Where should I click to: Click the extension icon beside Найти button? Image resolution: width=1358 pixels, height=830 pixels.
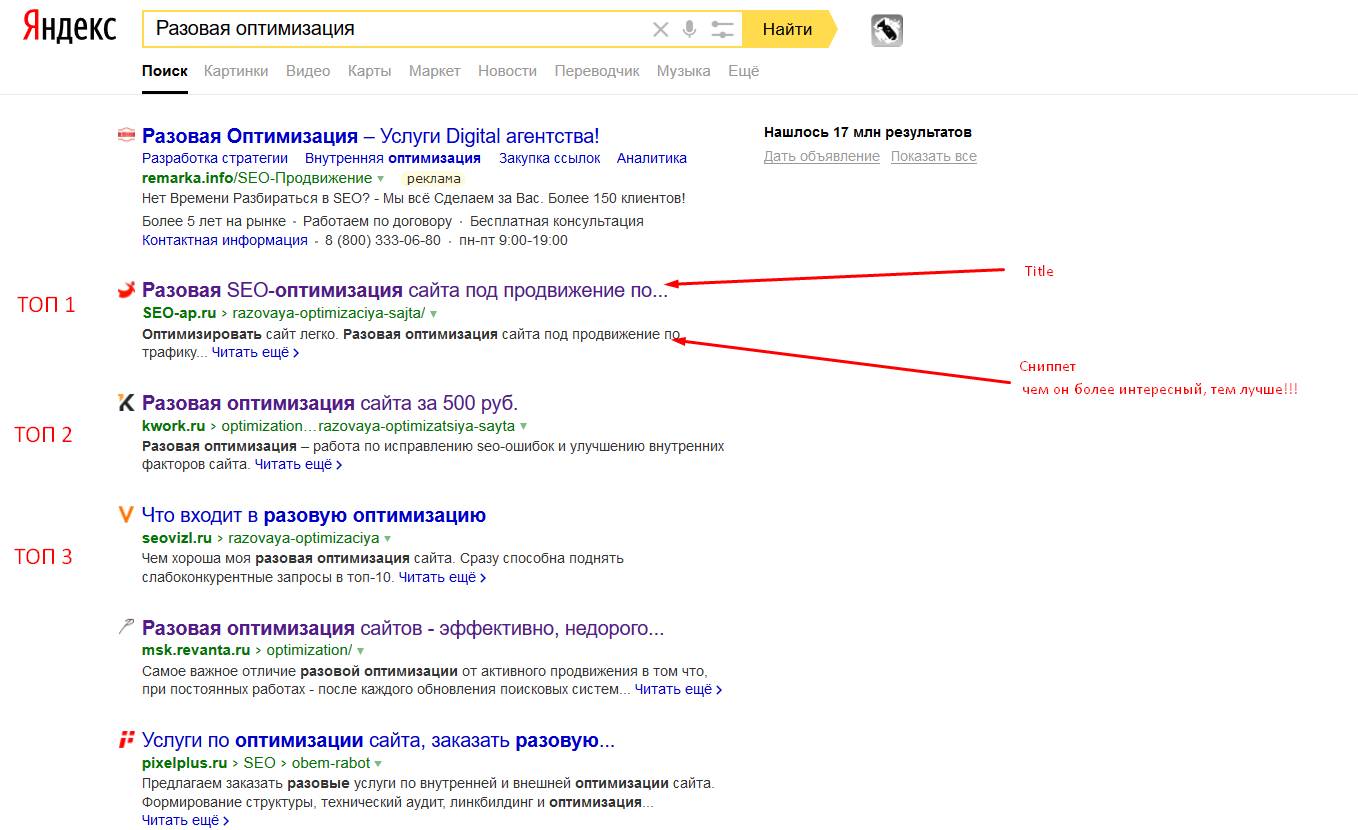(886, 31)
